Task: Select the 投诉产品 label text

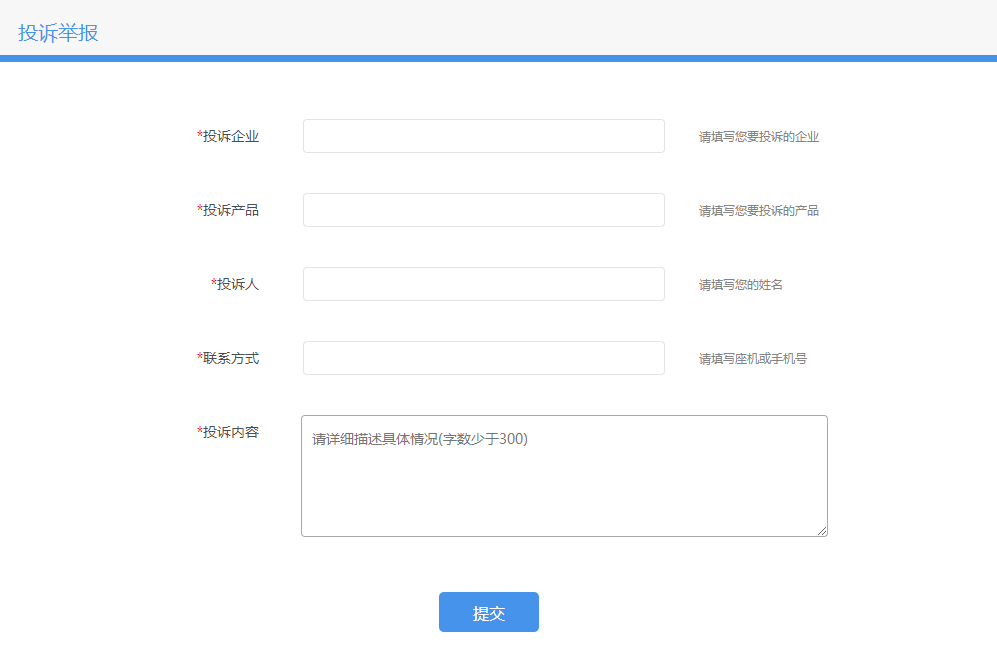Action: (x=231, y=210)
